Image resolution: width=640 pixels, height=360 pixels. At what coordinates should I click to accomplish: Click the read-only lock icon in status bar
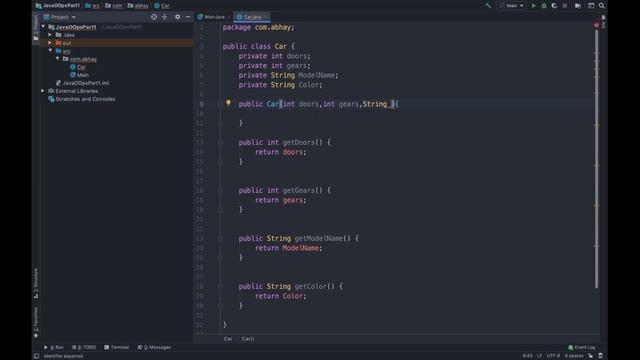(x=591, y=356)
